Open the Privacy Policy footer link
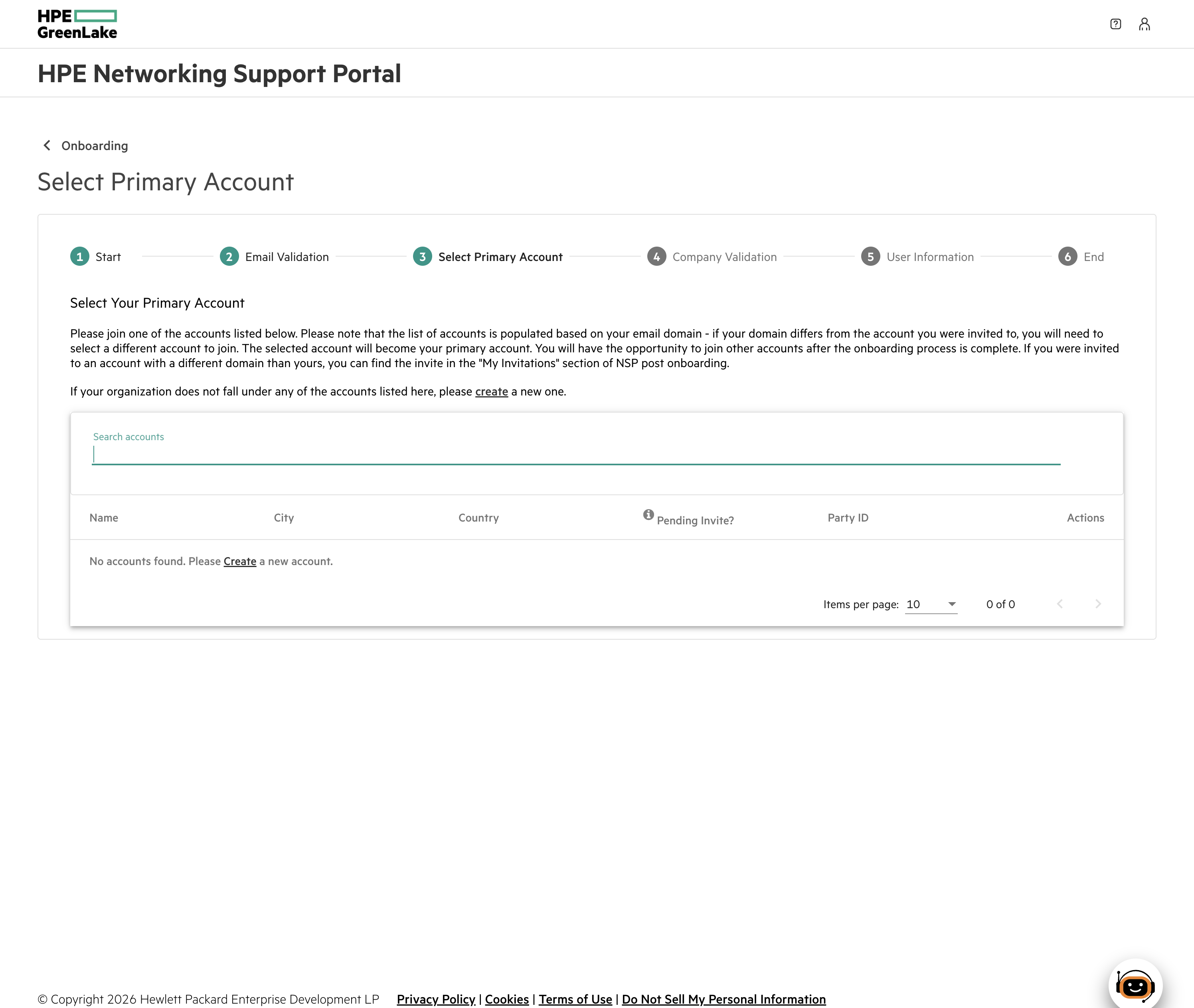The width and height of the screenshot is (1194, 1008). [436, 999]
